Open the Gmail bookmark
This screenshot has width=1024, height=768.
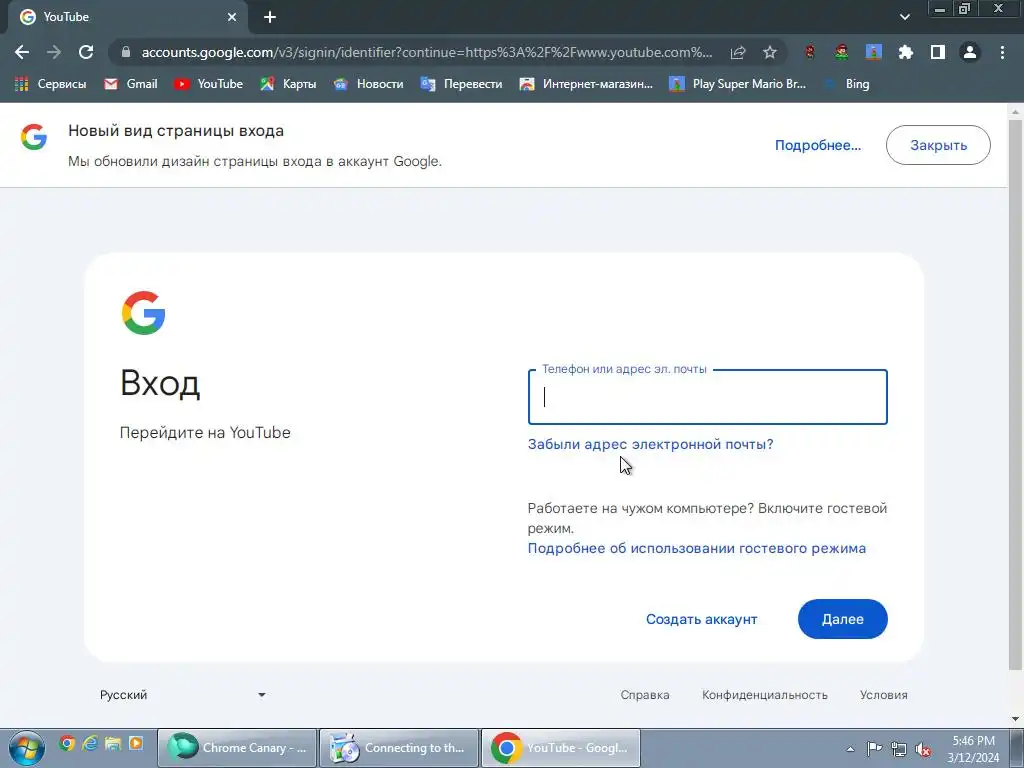(131, 84)
